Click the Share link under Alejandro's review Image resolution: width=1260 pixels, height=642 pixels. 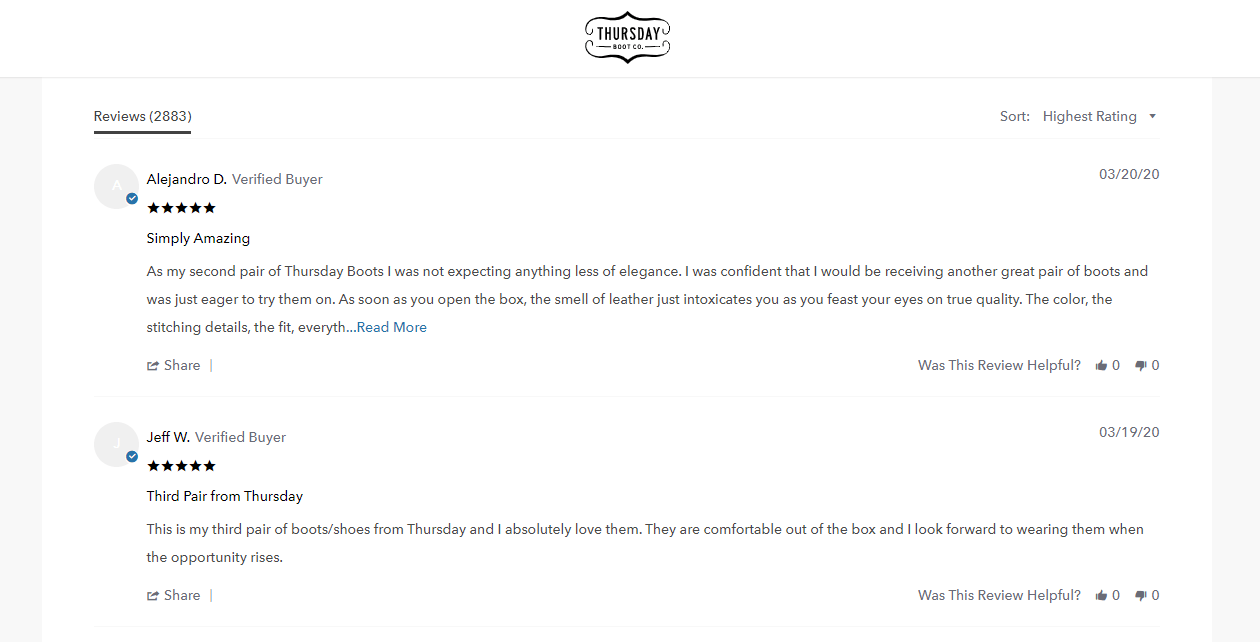click(182, 365)
